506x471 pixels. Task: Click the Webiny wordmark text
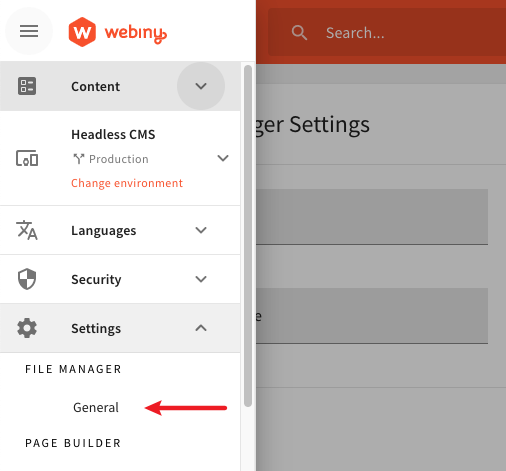pos(136,34)
